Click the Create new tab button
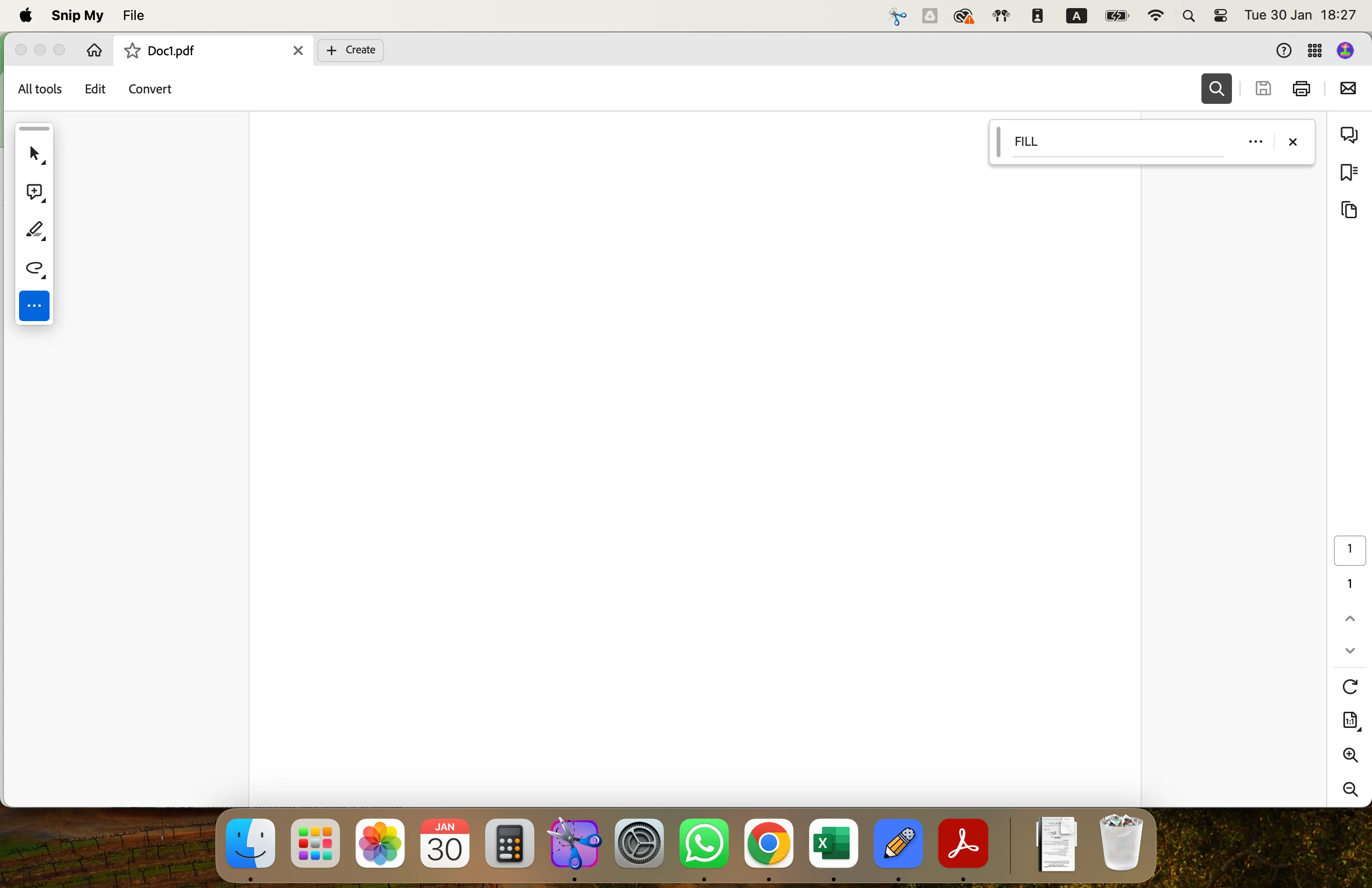The image size is (1372, 888). (351, 50)
